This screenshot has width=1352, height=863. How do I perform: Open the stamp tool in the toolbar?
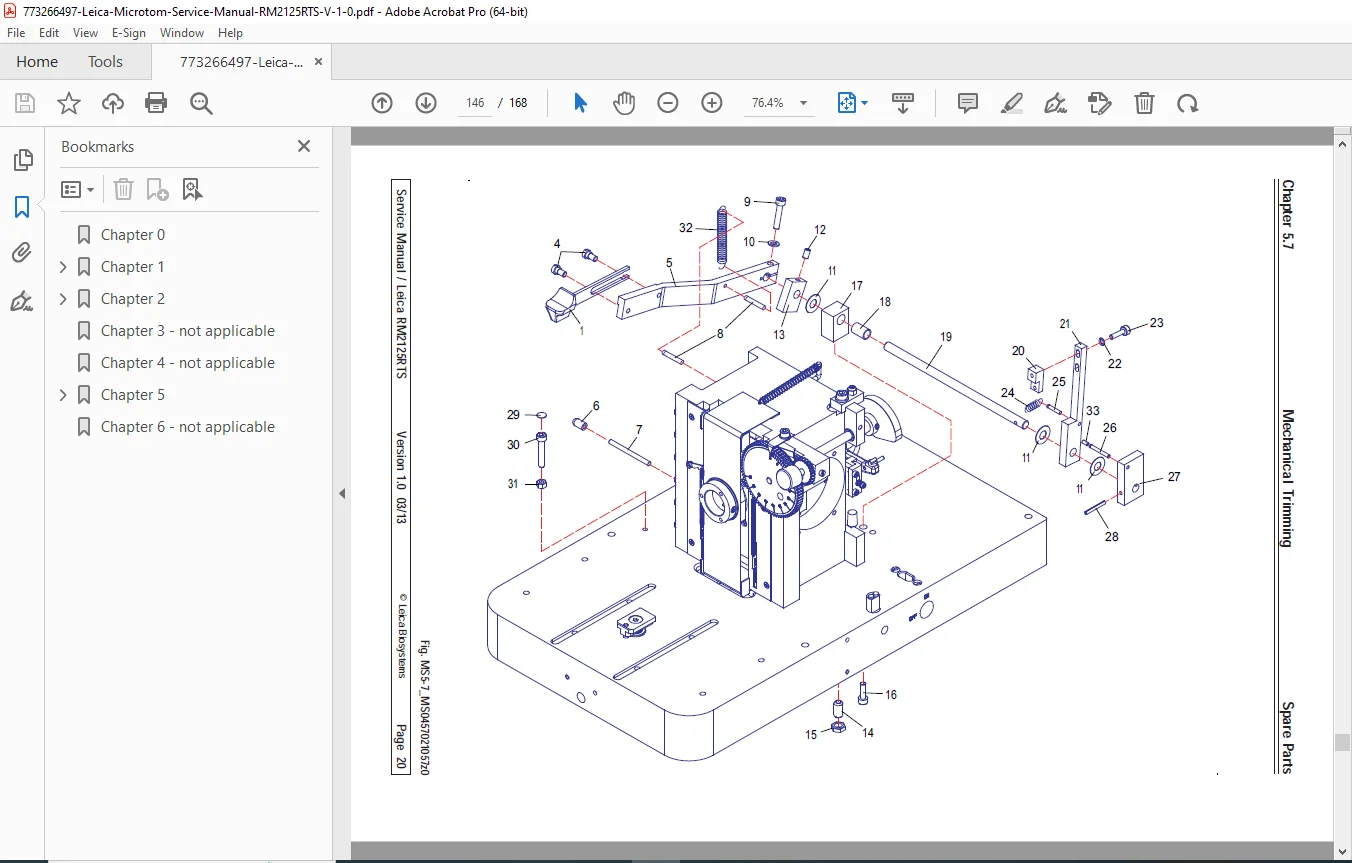point(1099,103)
